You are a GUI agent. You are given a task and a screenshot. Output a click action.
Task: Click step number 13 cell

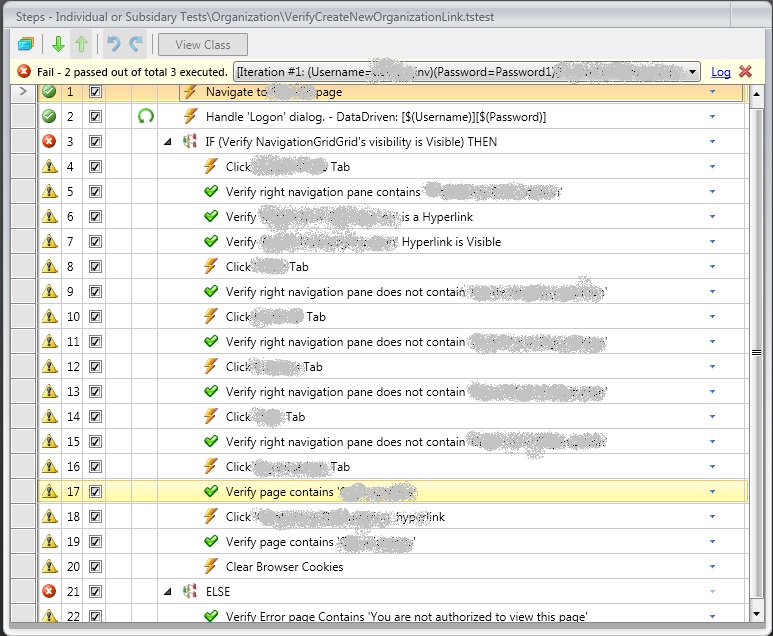(x=73, y=391)
